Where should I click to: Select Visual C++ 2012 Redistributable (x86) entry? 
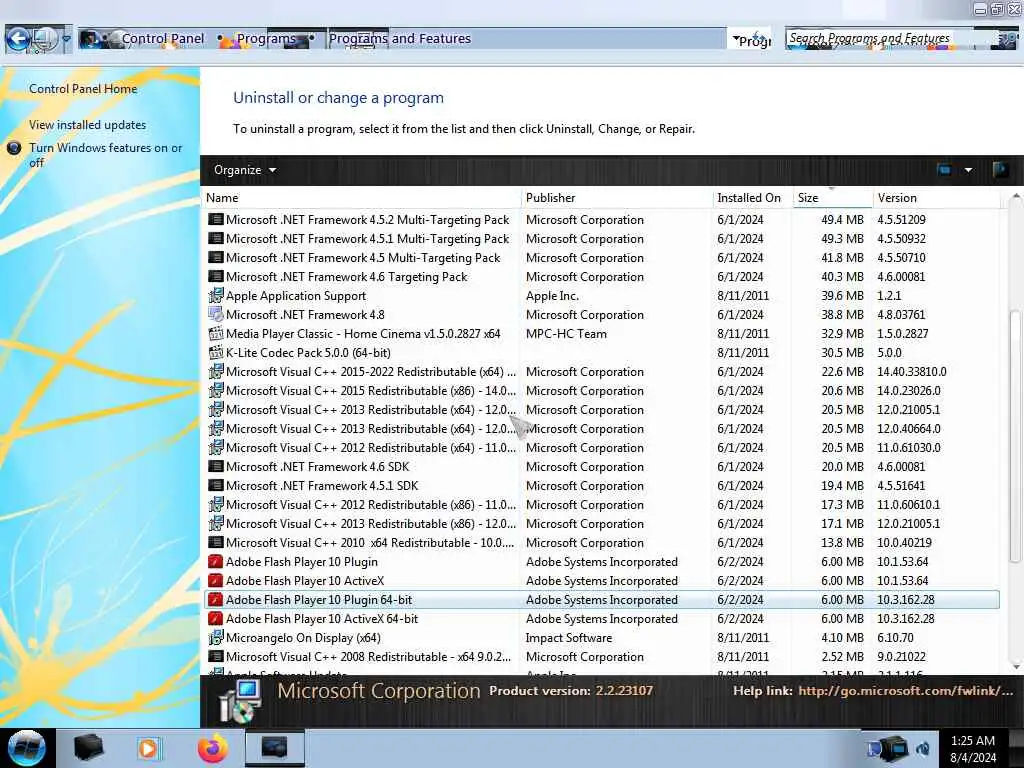pos(602,504)
